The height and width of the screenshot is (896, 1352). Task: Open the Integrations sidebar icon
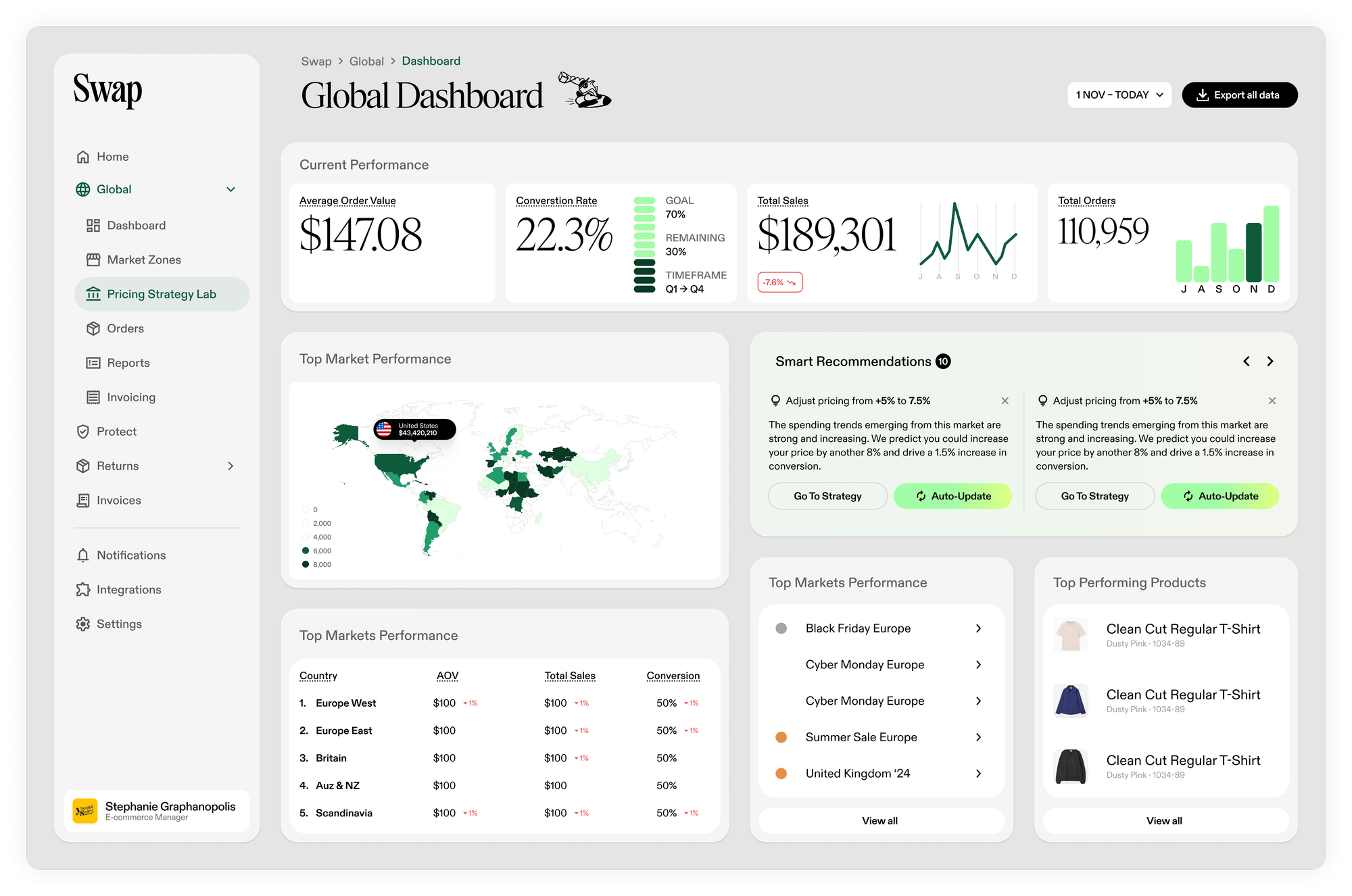pos(83,589)
